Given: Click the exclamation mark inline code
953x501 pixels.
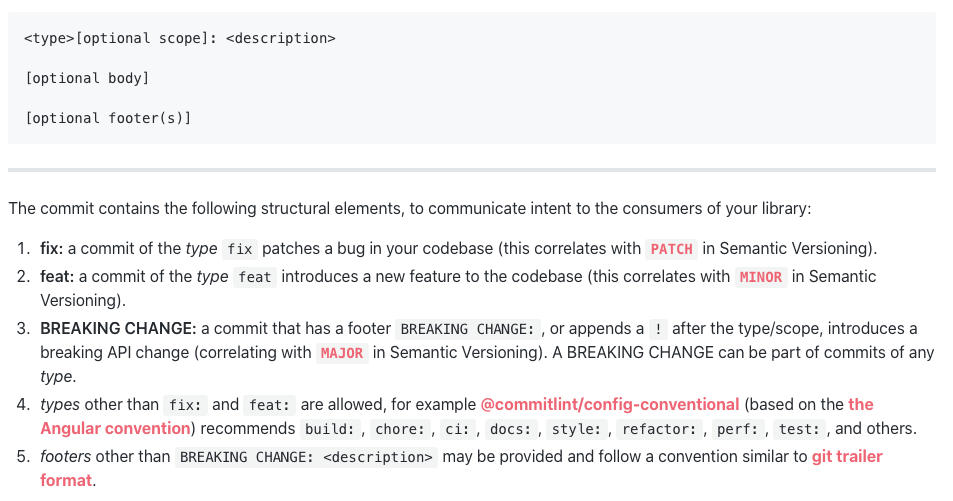Looking at the screenshot, I should click(658, 329).
